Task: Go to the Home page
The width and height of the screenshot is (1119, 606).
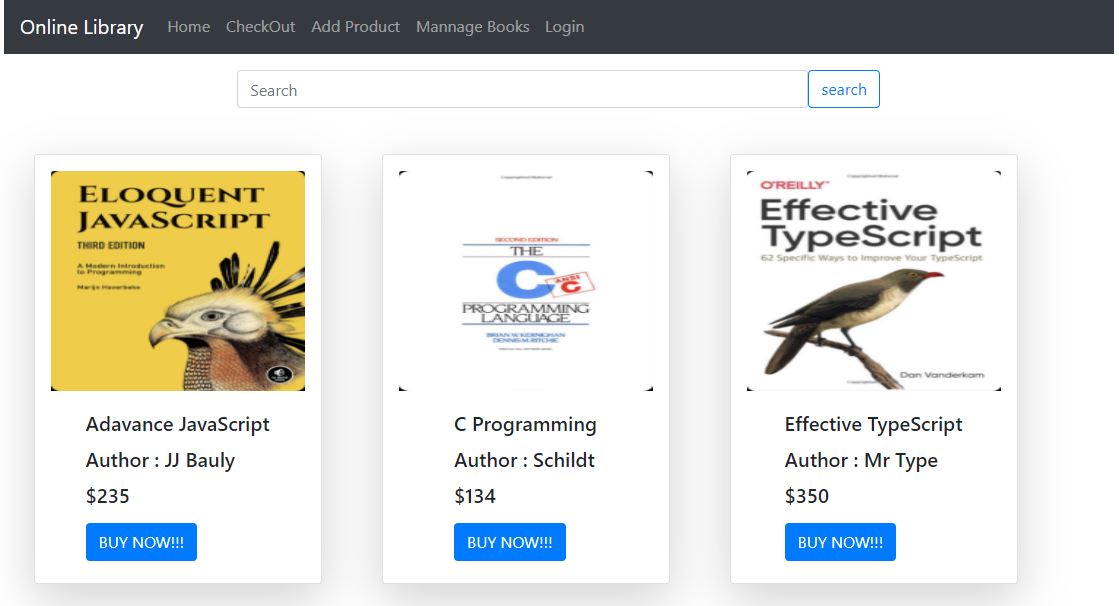Action: (x=188, y=27)
